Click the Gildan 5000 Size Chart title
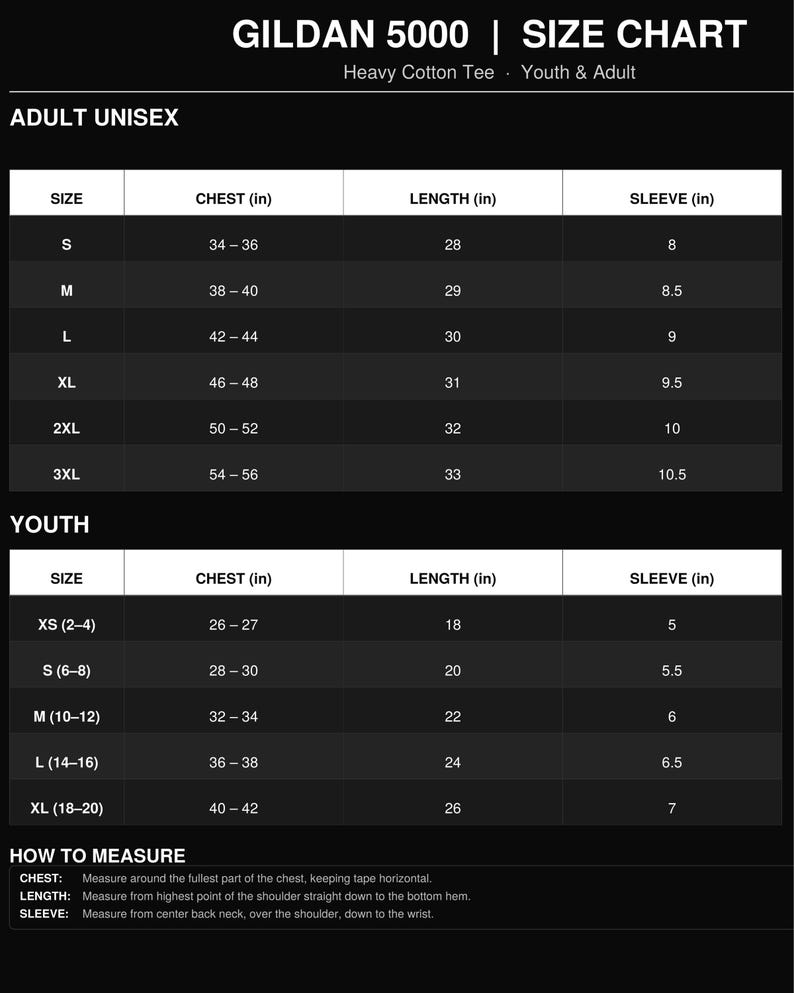Image resolution: width=794 pixels, height=993 pixels. coord(489,34)
